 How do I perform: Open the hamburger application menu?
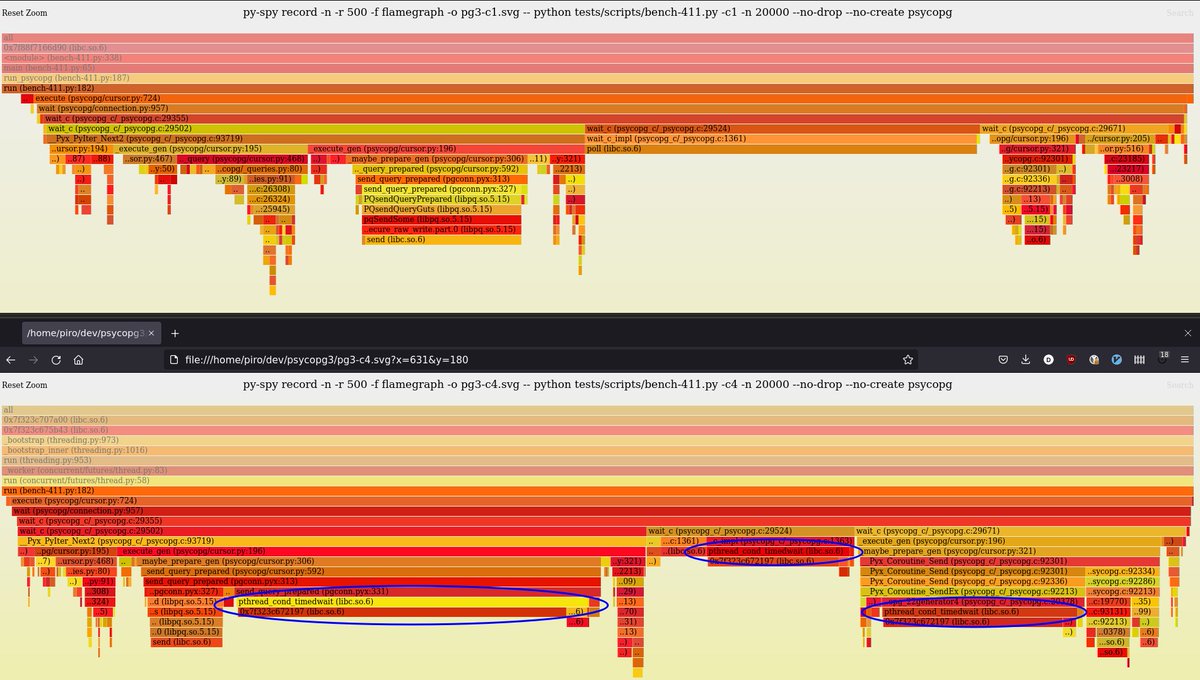pos(1186,359)
